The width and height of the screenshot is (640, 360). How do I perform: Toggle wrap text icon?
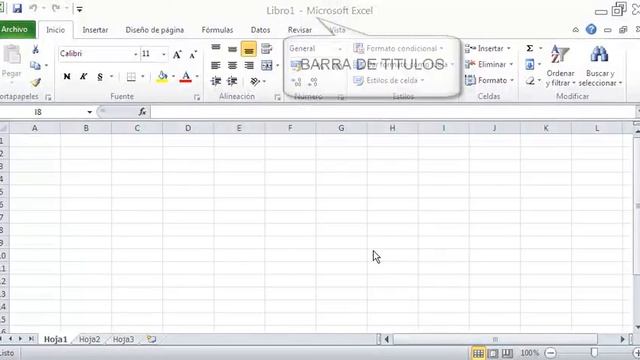tap(266, 49)
